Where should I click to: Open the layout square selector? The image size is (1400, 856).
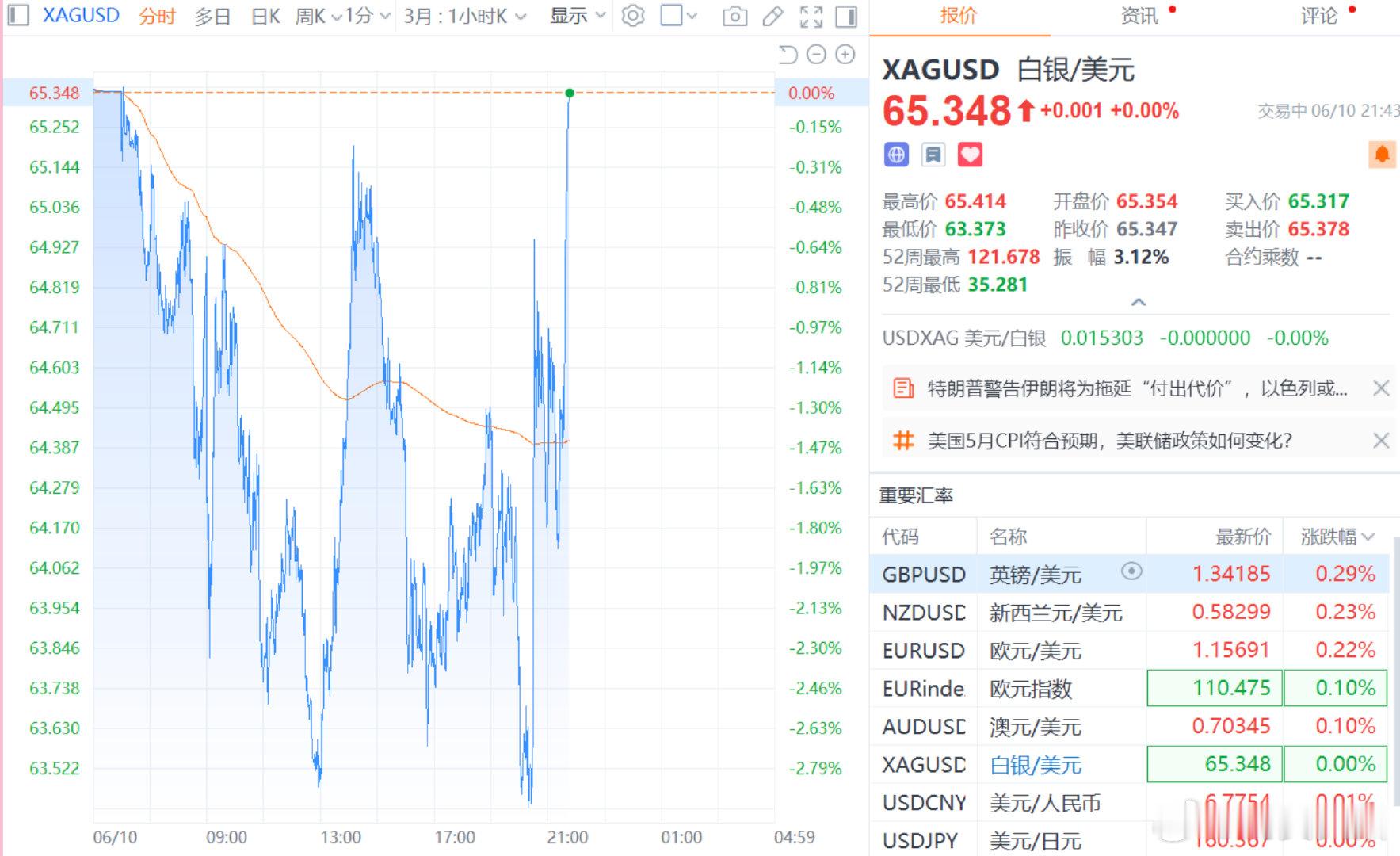point(671,15)
